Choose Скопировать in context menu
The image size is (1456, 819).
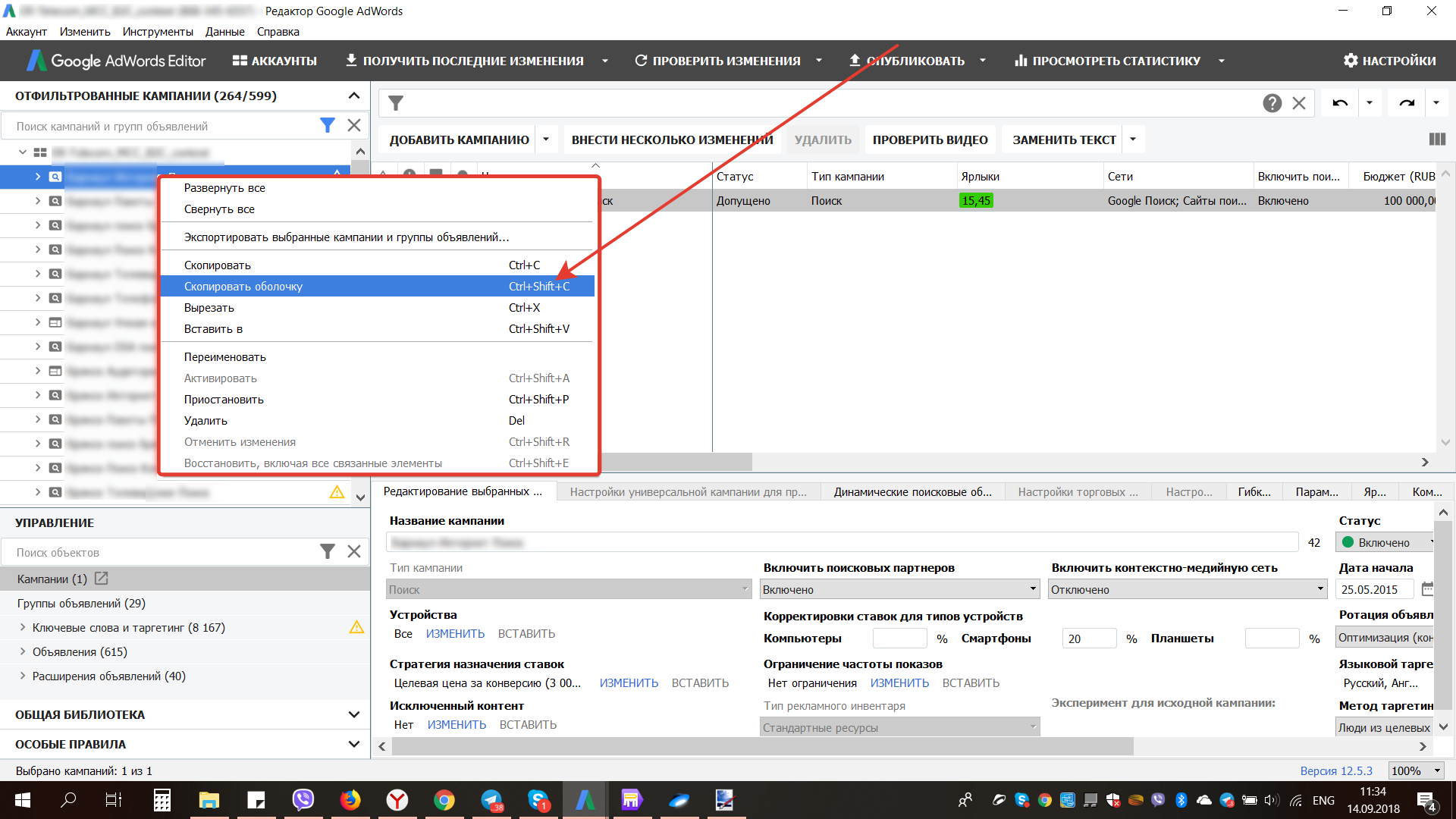coord(377,265)
